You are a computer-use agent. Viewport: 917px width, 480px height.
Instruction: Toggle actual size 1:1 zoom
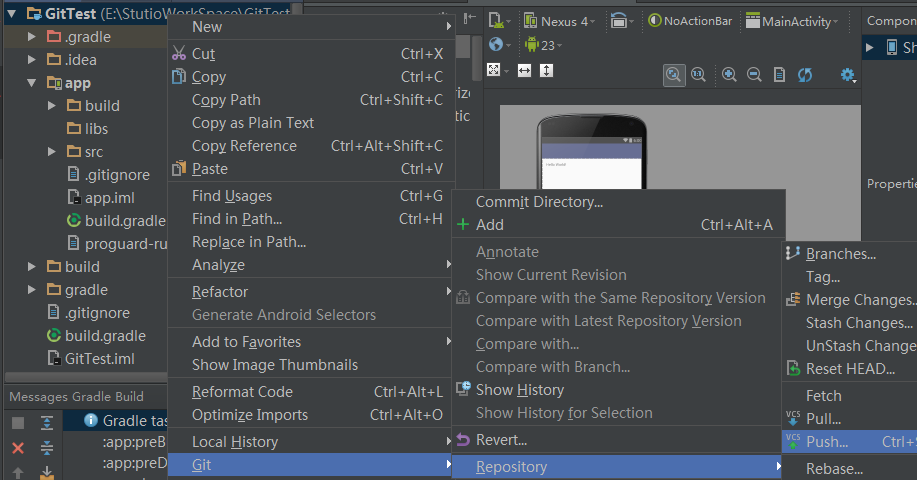(697, 74)
